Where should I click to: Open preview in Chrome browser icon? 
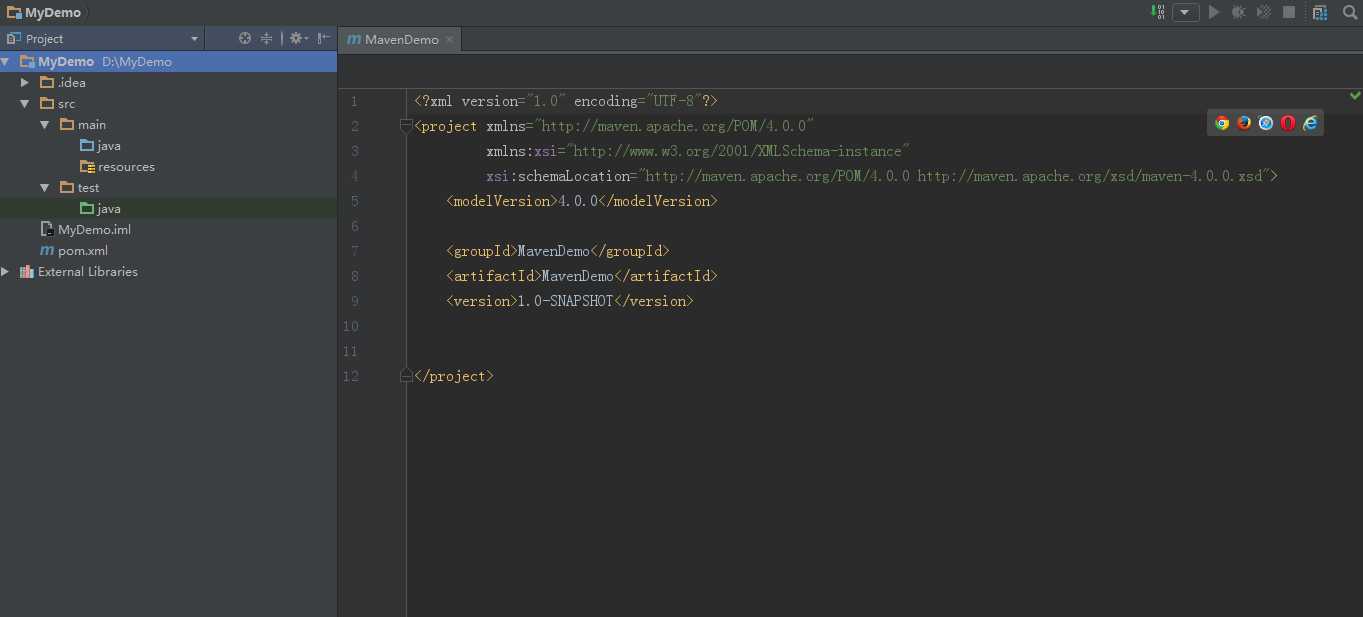pos(1222,123)
